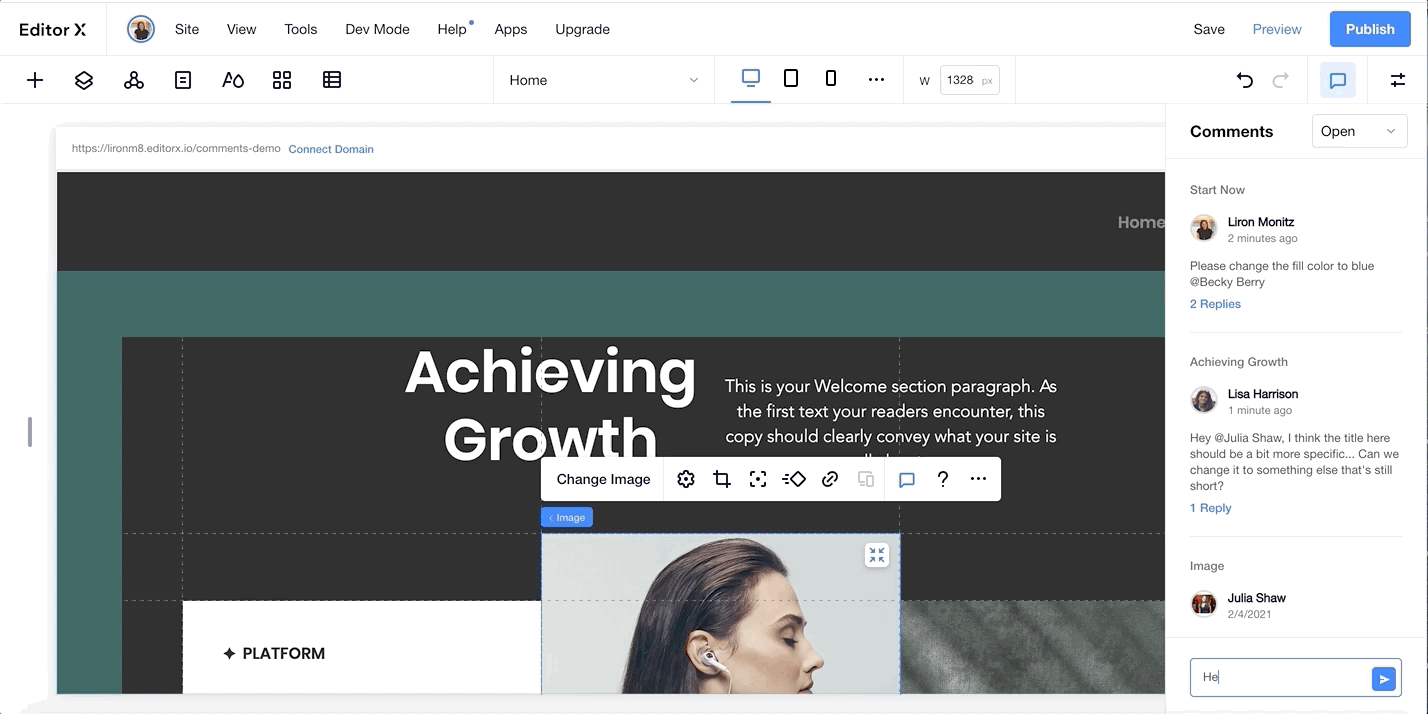Viewport: 1428px width, 714px height.
Task: Click the Redo arrow
Action: pos(1281,80)
